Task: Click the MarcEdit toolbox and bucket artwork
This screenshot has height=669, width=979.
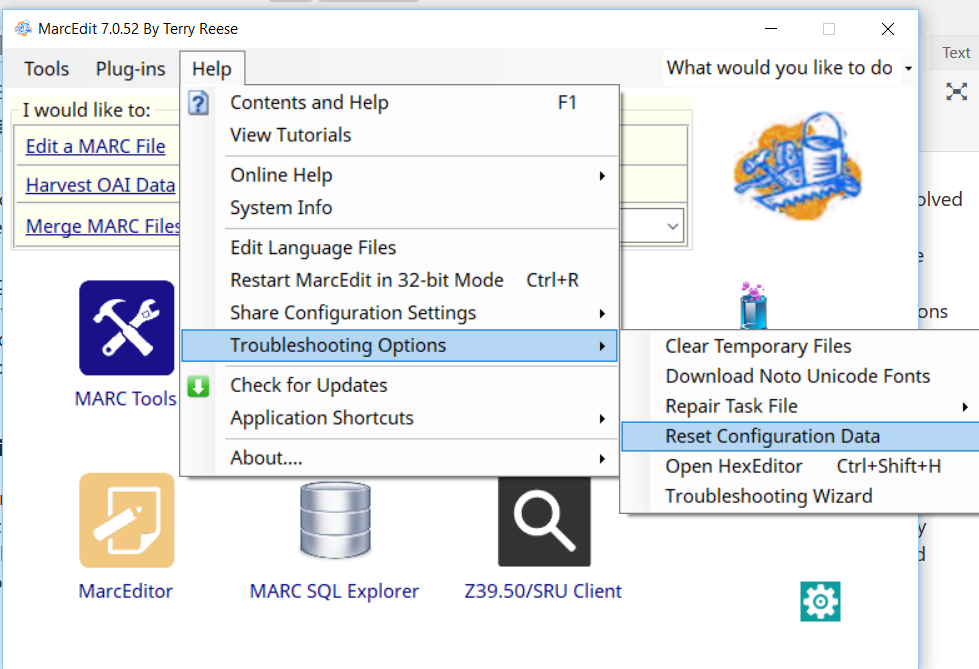Action: coord(798,166)
